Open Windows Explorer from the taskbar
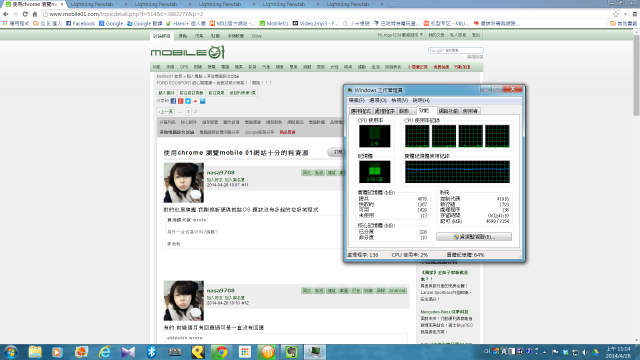 (35, 352)
